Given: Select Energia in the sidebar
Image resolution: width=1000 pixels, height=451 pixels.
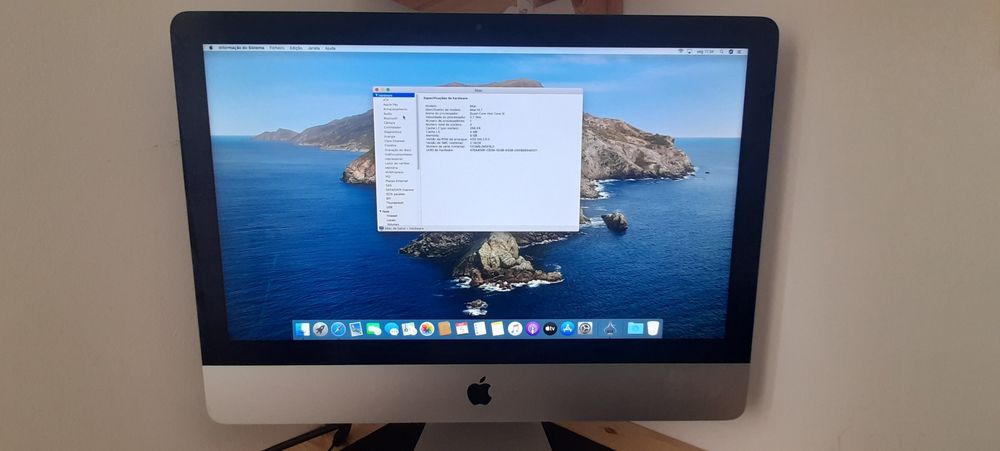Looking at the screenshot, I should point(390,137).
